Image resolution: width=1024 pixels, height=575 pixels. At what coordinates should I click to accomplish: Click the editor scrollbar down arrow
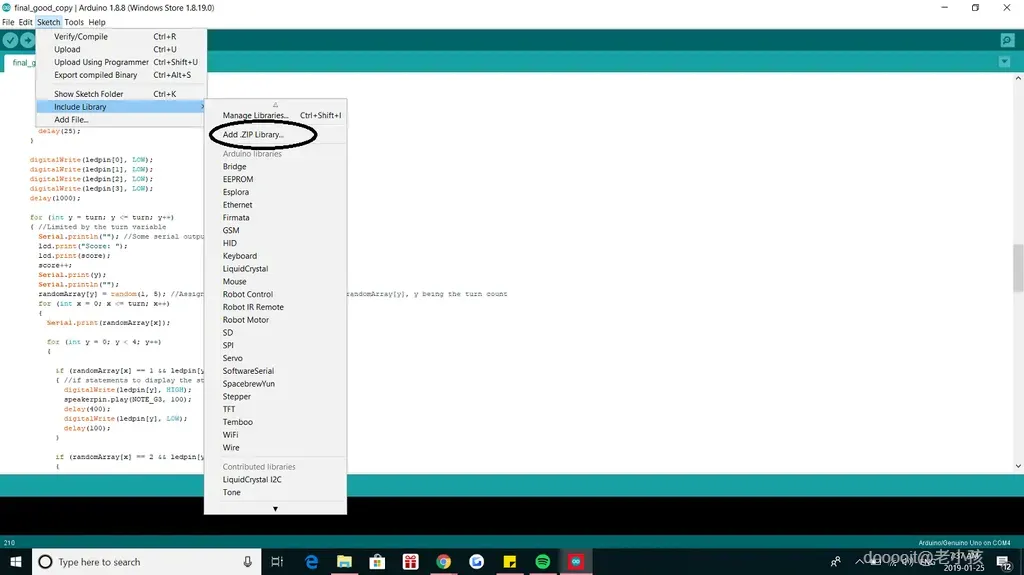point(1018,466)
